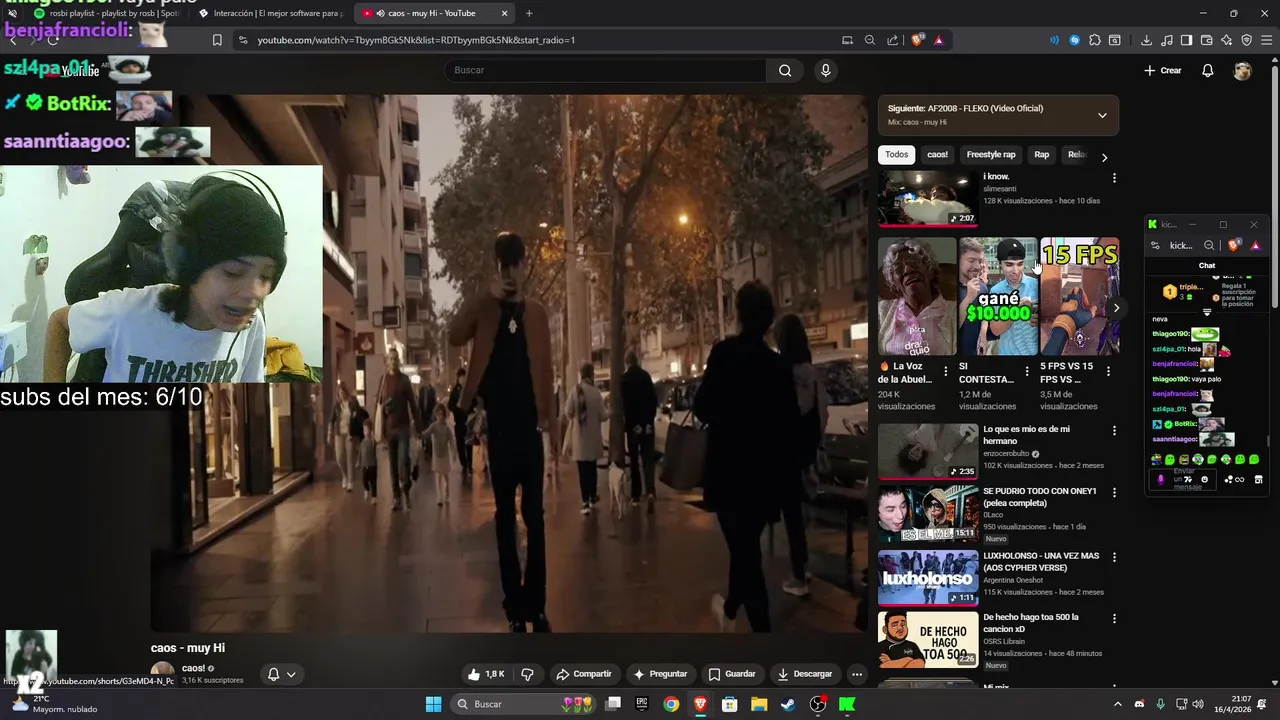The image size is (1280, 720).
Task: Open the browser extensions puzzle icon
Action: pos(1094,40)
